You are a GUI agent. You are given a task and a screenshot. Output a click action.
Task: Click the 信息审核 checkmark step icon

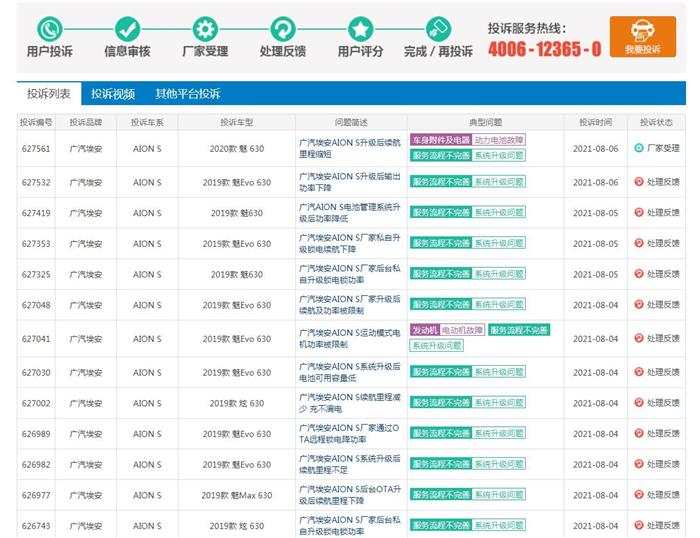coord(127,29)
